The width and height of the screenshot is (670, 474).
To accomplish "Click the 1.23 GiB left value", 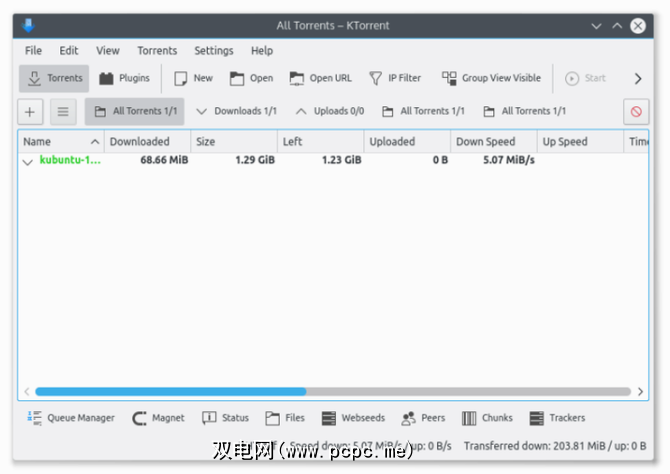I will [x=341, y=160].
